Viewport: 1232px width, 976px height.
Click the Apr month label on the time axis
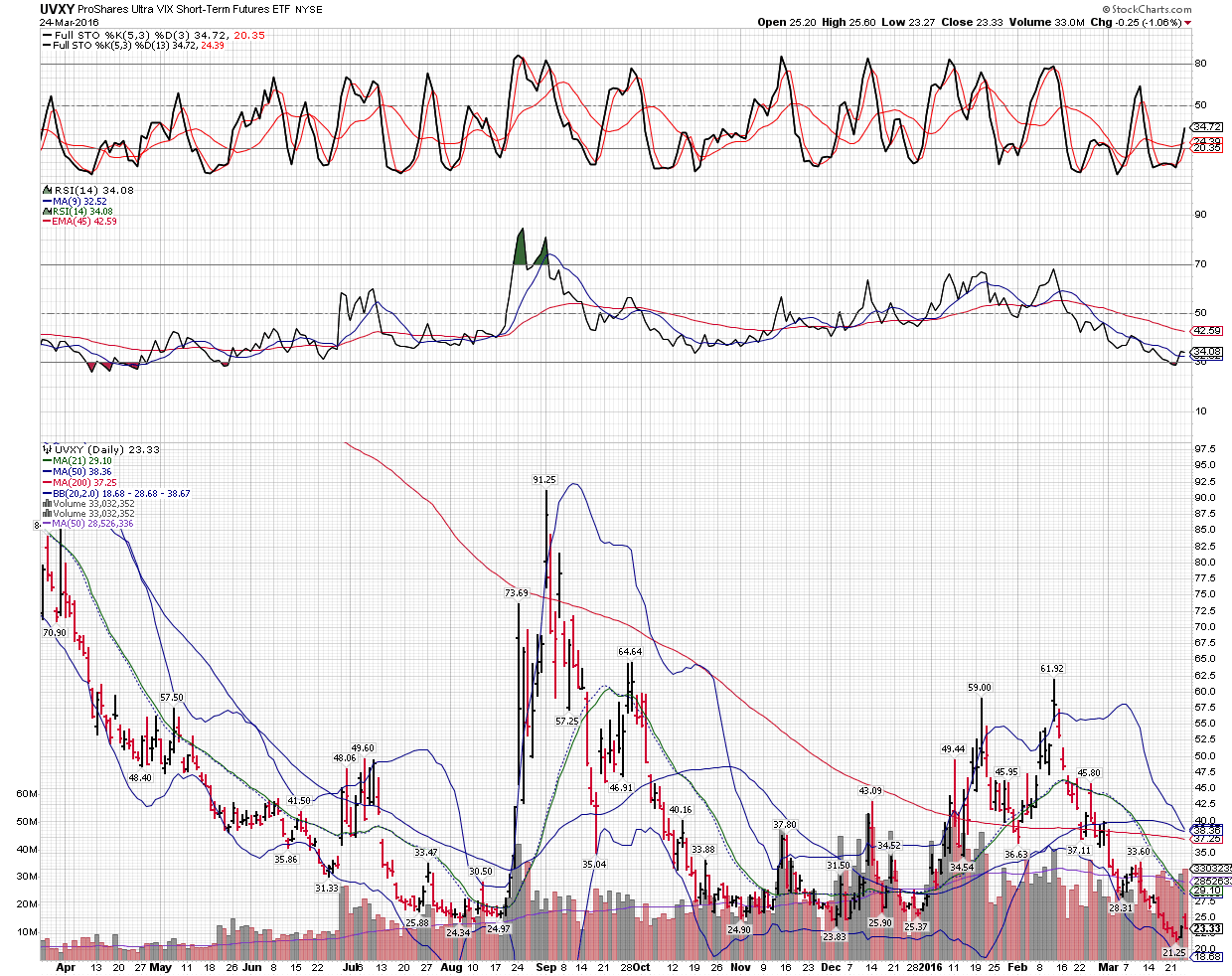click(66, 967)
